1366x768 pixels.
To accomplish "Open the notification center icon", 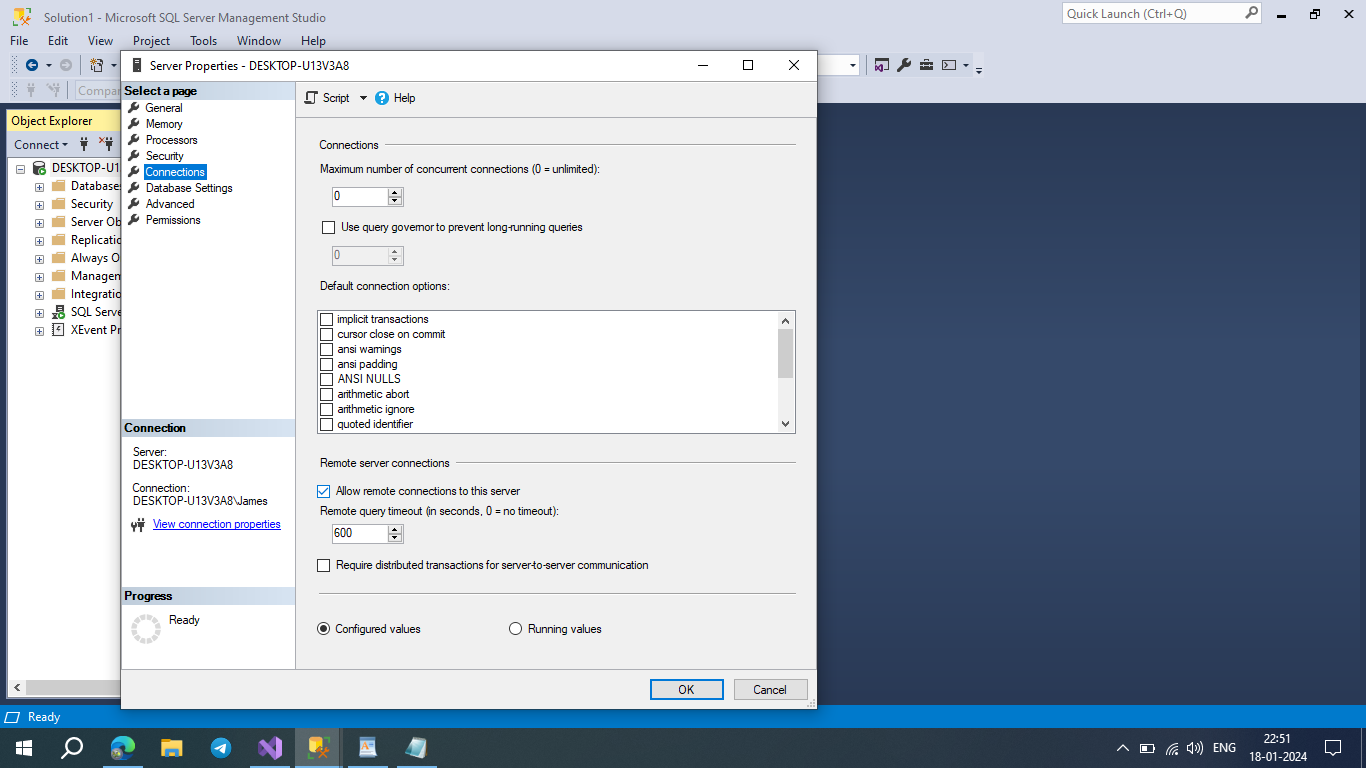I will click(1333, 747).
